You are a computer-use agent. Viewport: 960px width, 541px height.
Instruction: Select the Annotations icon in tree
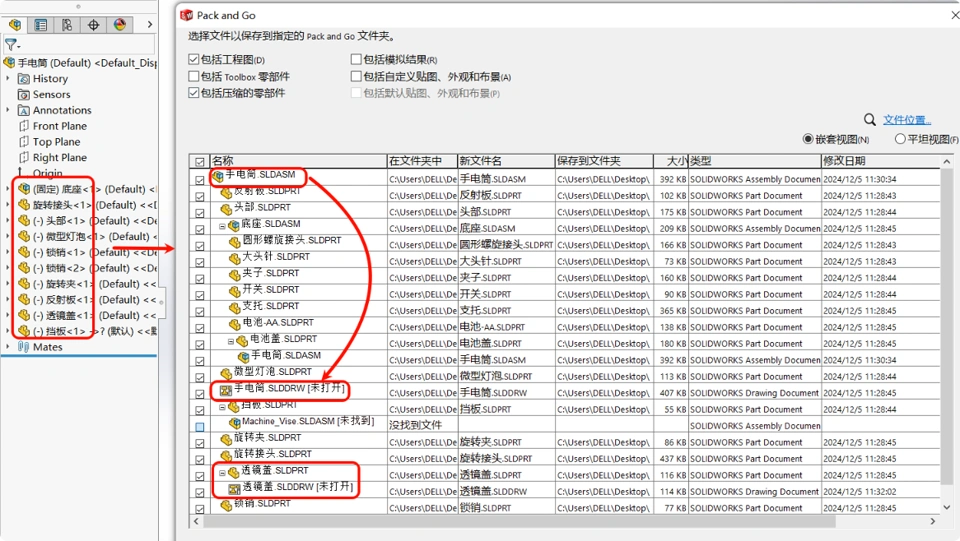pos(24,111)
